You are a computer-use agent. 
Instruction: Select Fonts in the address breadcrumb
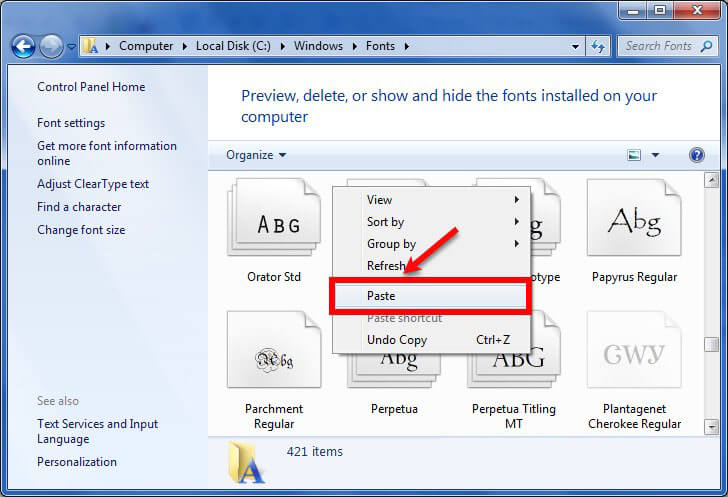(380, 46)
